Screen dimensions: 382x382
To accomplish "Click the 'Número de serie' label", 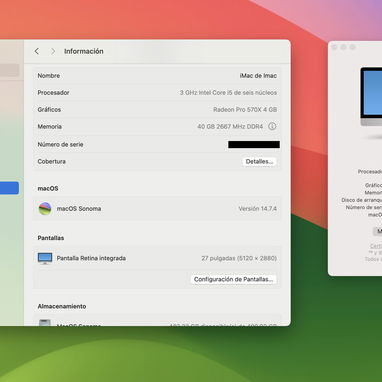I will tap(60, 145).
